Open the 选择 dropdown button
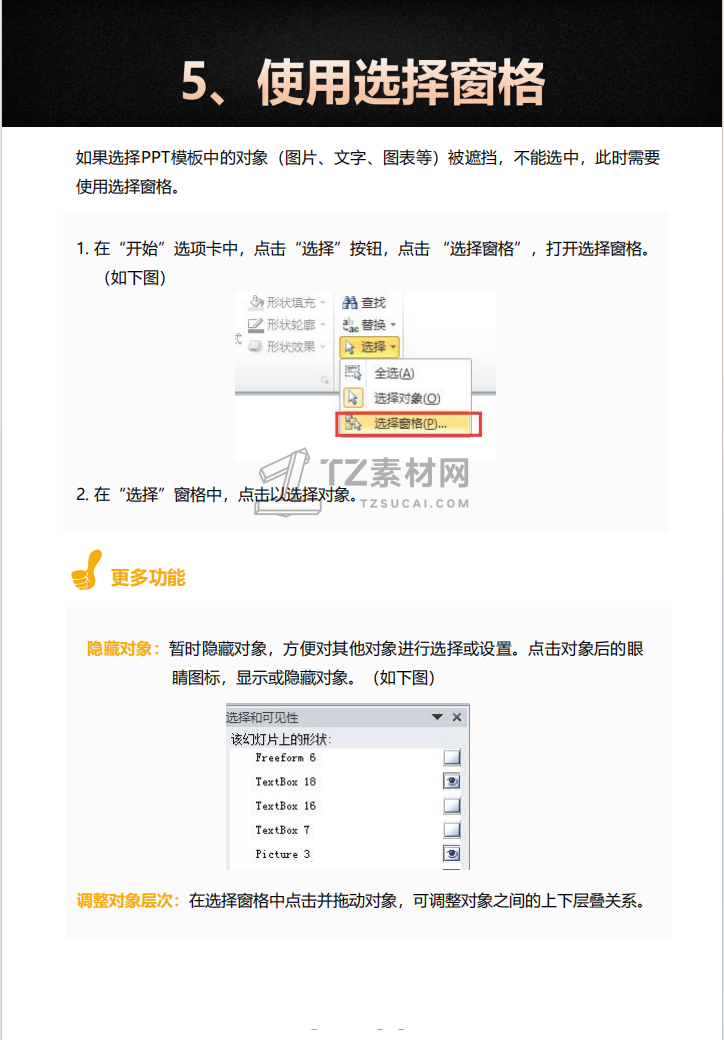This screenshot has height=1040, width=724. (x=370, y=347)
